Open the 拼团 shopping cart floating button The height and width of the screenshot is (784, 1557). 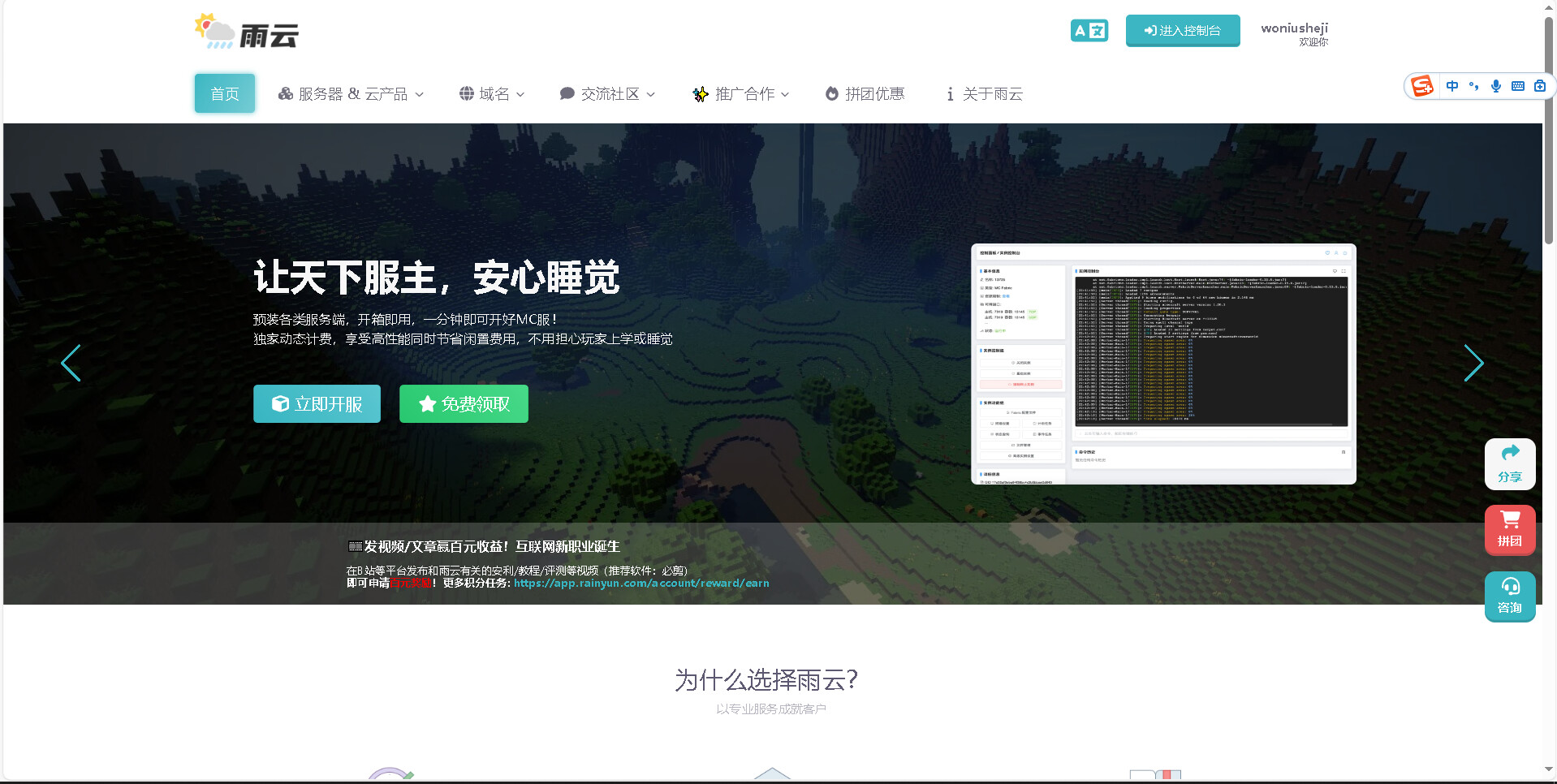(x=1509, y=529)
